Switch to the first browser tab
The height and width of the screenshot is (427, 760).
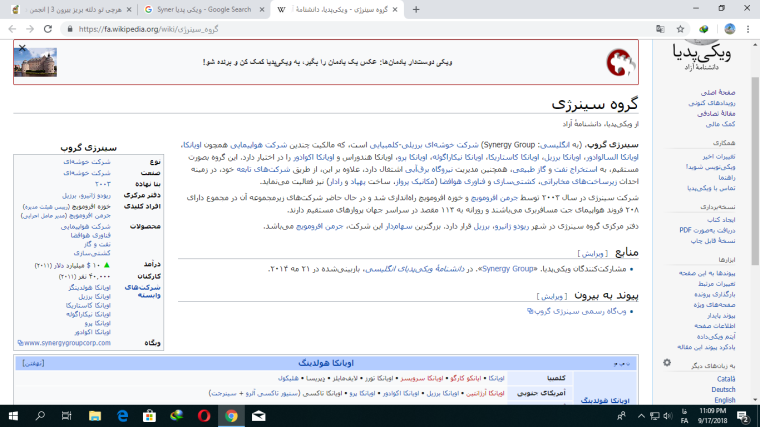tap(72, 9)
